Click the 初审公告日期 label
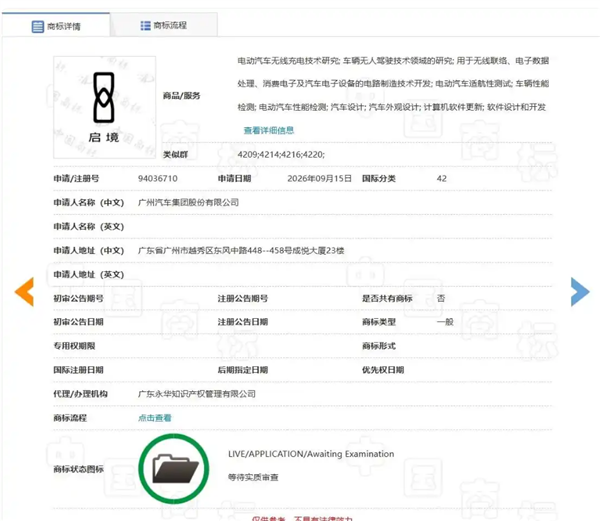The image size is (600, 521). click(78, 322)
